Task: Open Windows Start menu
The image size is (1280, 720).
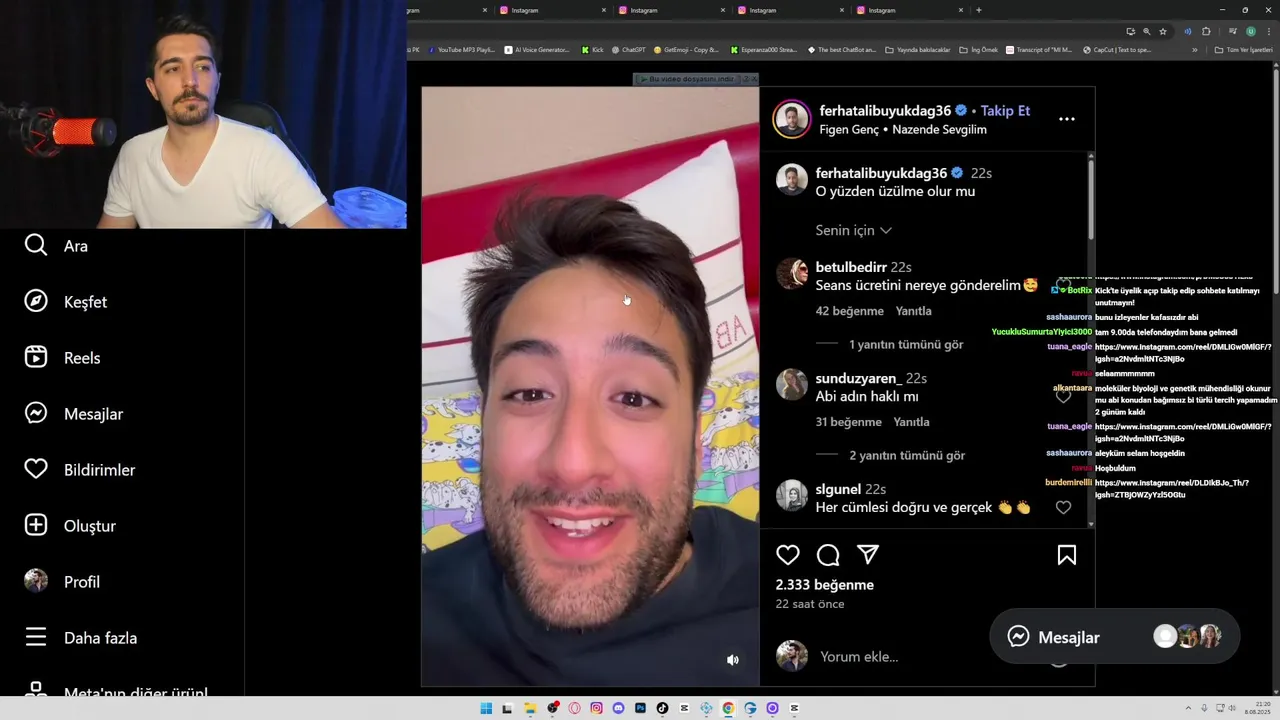Action: [x=486, y=708]
